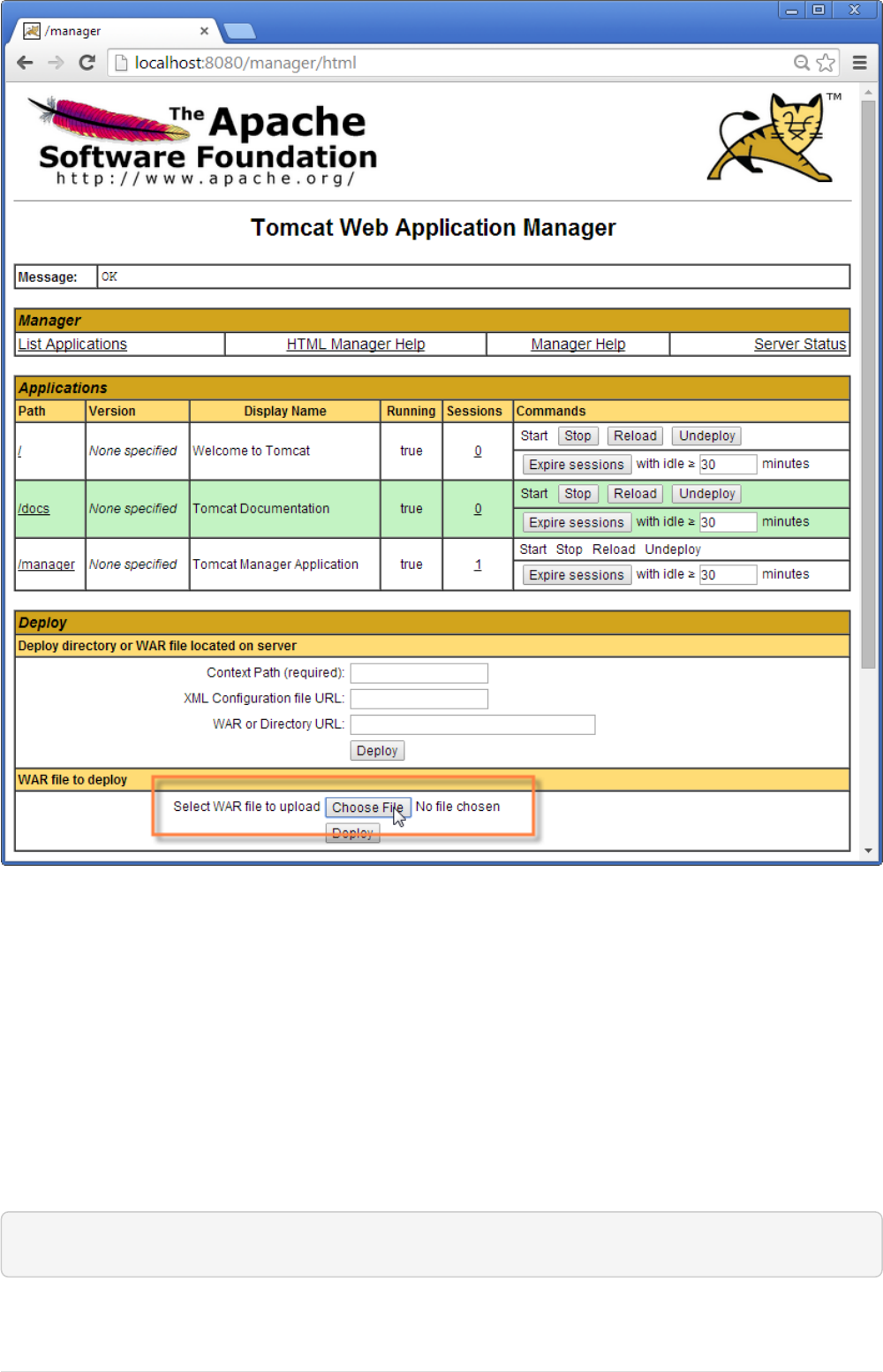Undeploy the Welcome to Tomcat application
883x1372 pixels.
707,436
